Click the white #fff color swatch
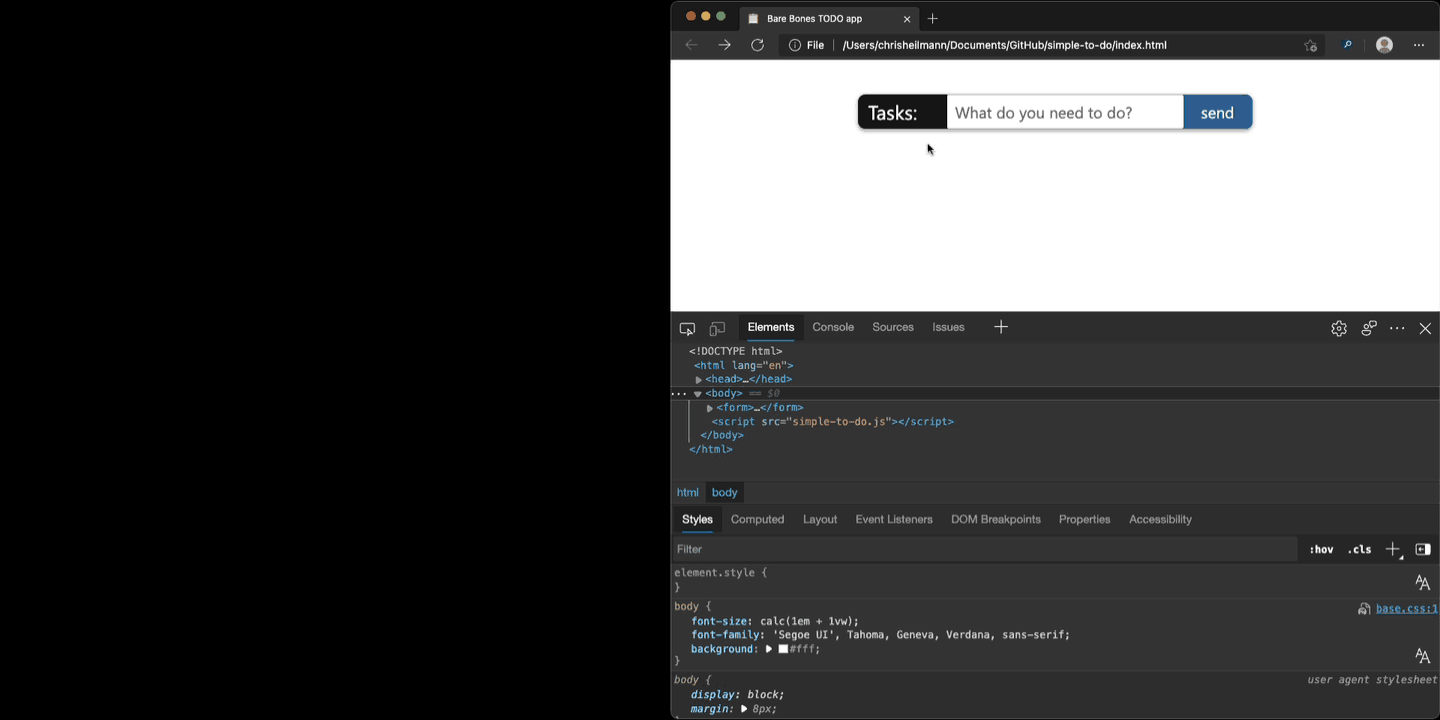Screen dimensions: 1440x720 (x=783, y=649)
